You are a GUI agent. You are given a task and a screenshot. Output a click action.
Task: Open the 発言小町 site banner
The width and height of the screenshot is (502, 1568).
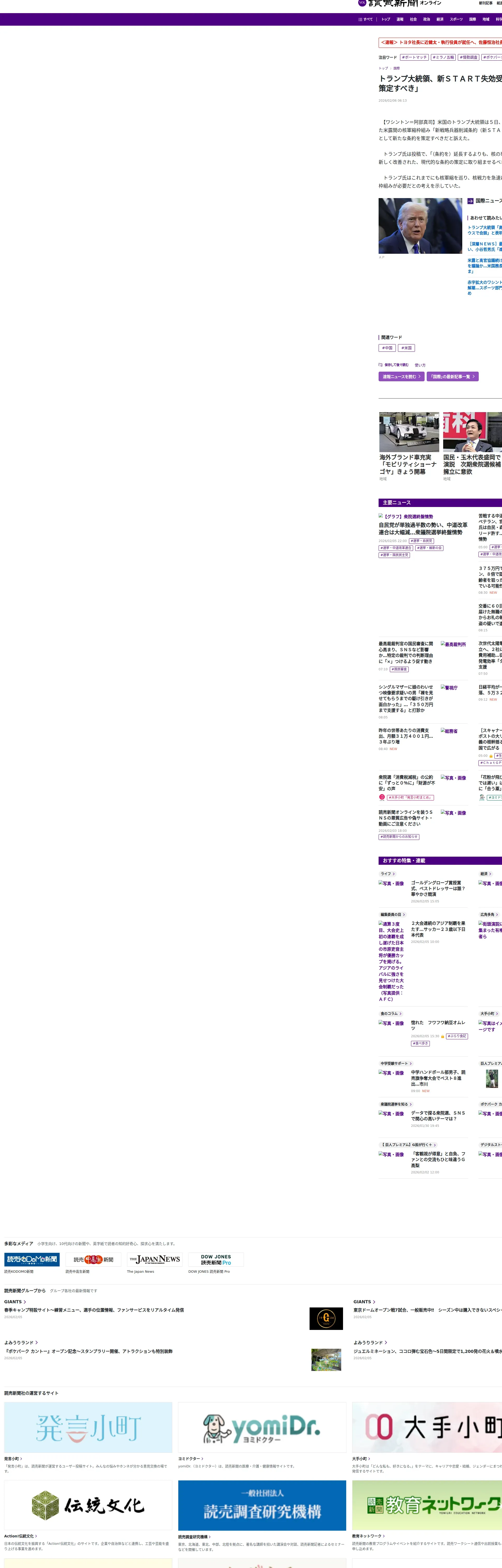tap(88, 1428)
